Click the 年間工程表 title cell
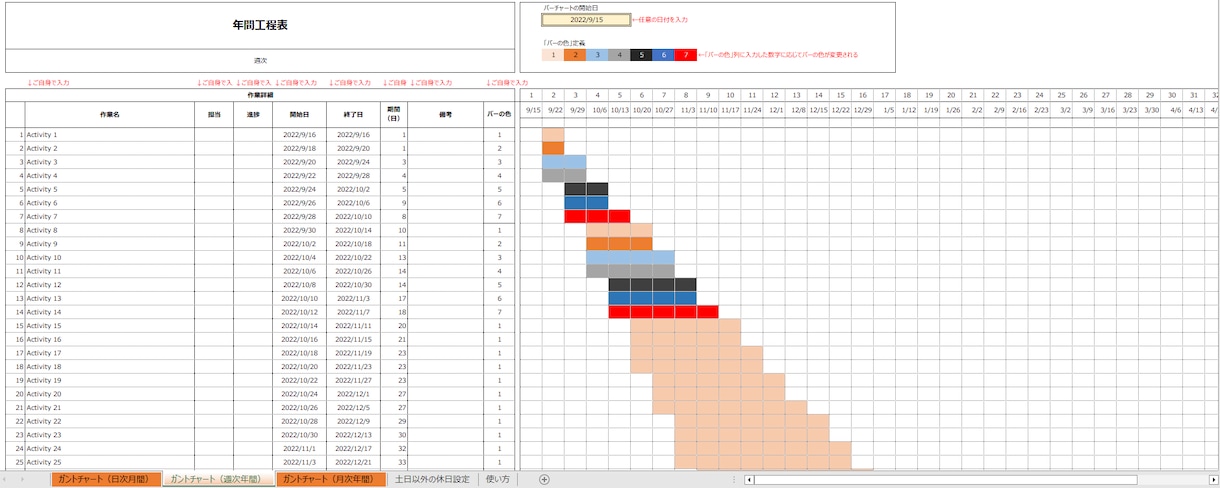This screenshot has height=488, width=1220. point(260,24)
